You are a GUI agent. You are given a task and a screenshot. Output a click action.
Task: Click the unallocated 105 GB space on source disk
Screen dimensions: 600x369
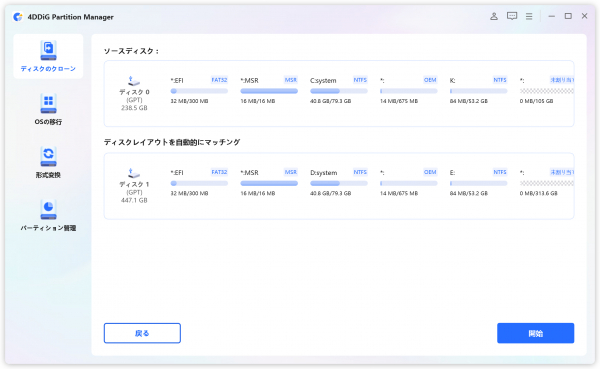pyautogui.click(x=547, y=90)
